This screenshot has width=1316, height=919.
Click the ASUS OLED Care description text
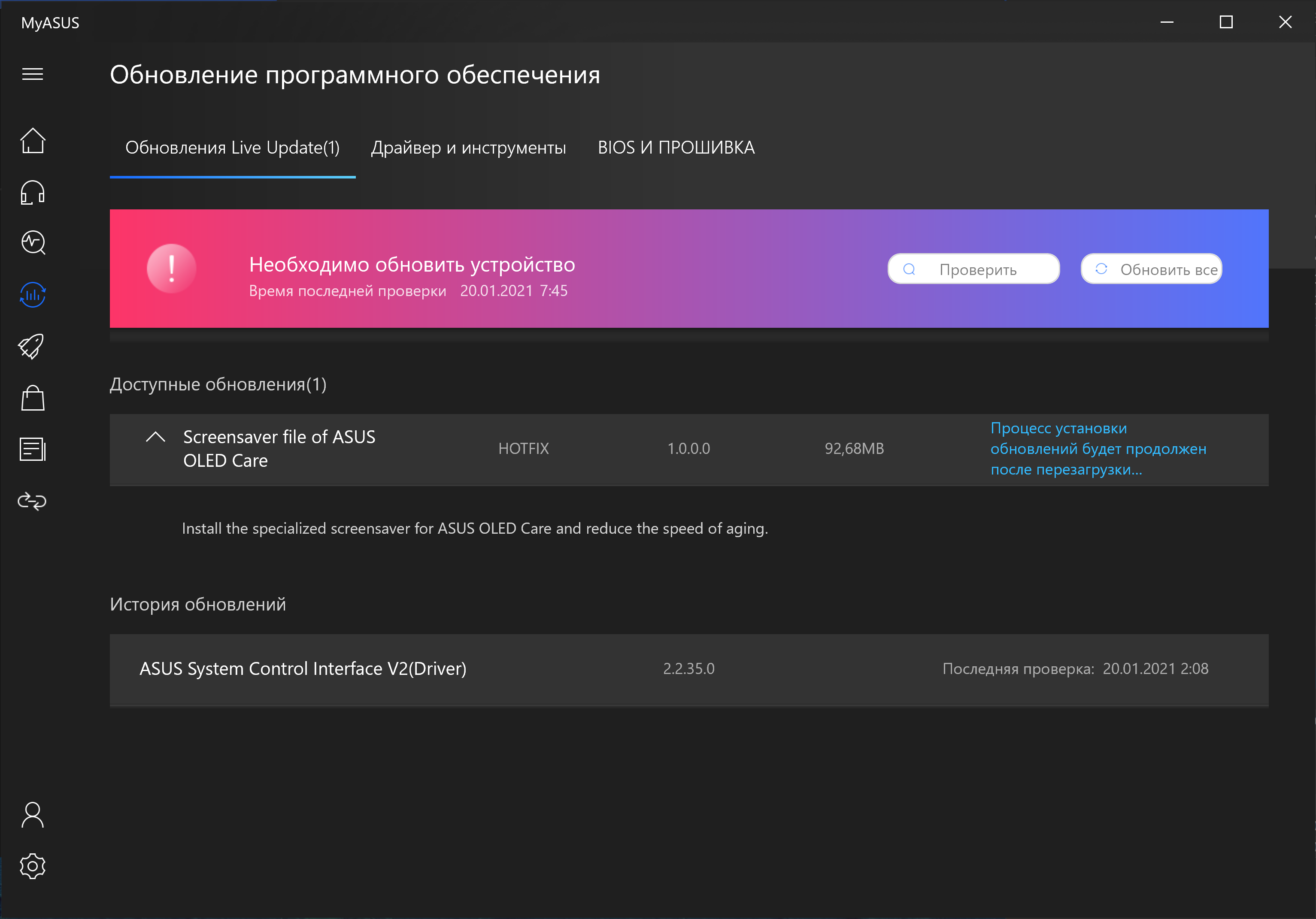(x=475, y=528)
